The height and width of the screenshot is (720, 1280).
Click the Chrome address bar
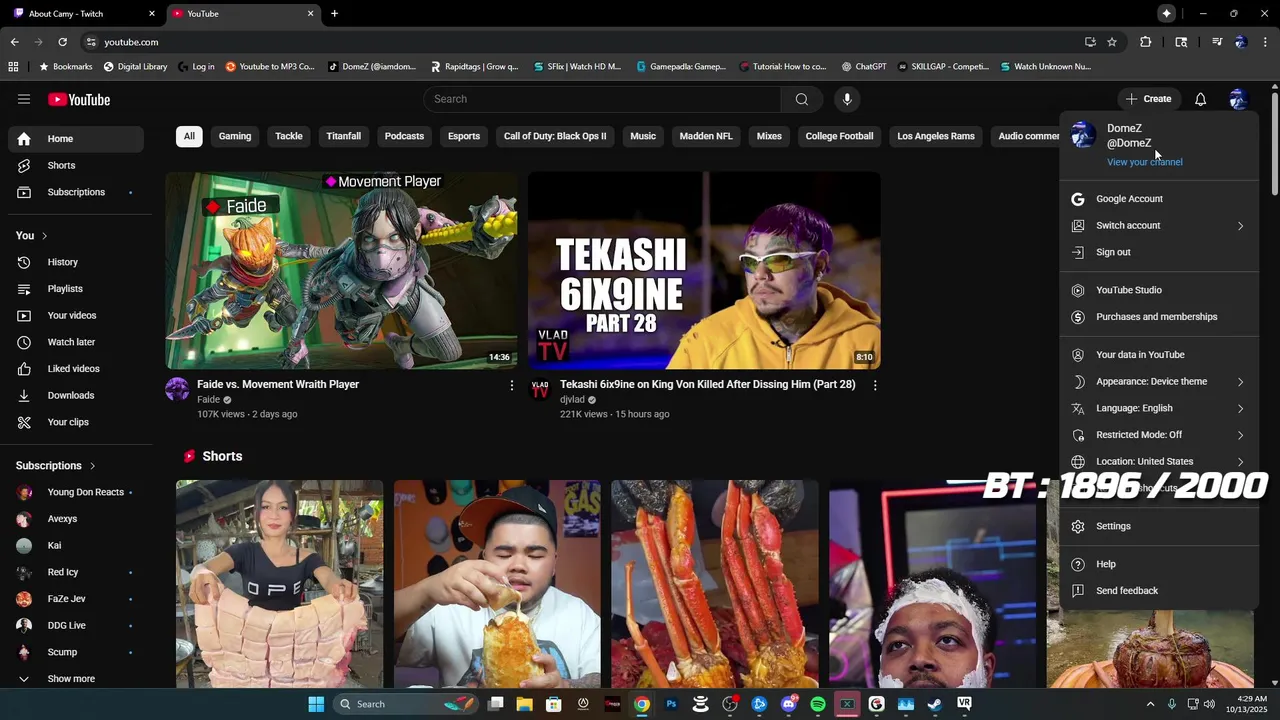point(580,42)
